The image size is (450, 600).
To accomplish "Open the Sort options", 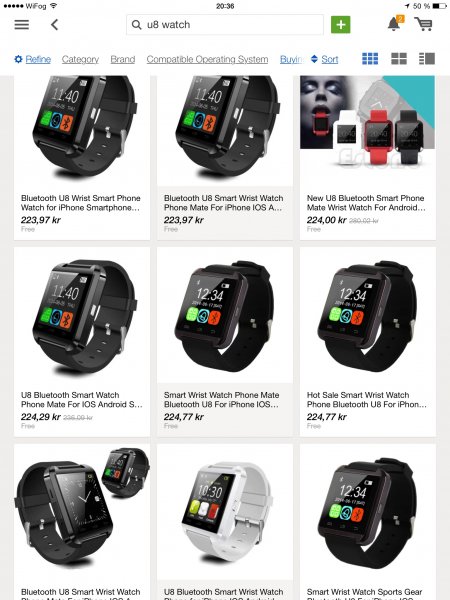I will pyautogui.click(x=329, y=59).
